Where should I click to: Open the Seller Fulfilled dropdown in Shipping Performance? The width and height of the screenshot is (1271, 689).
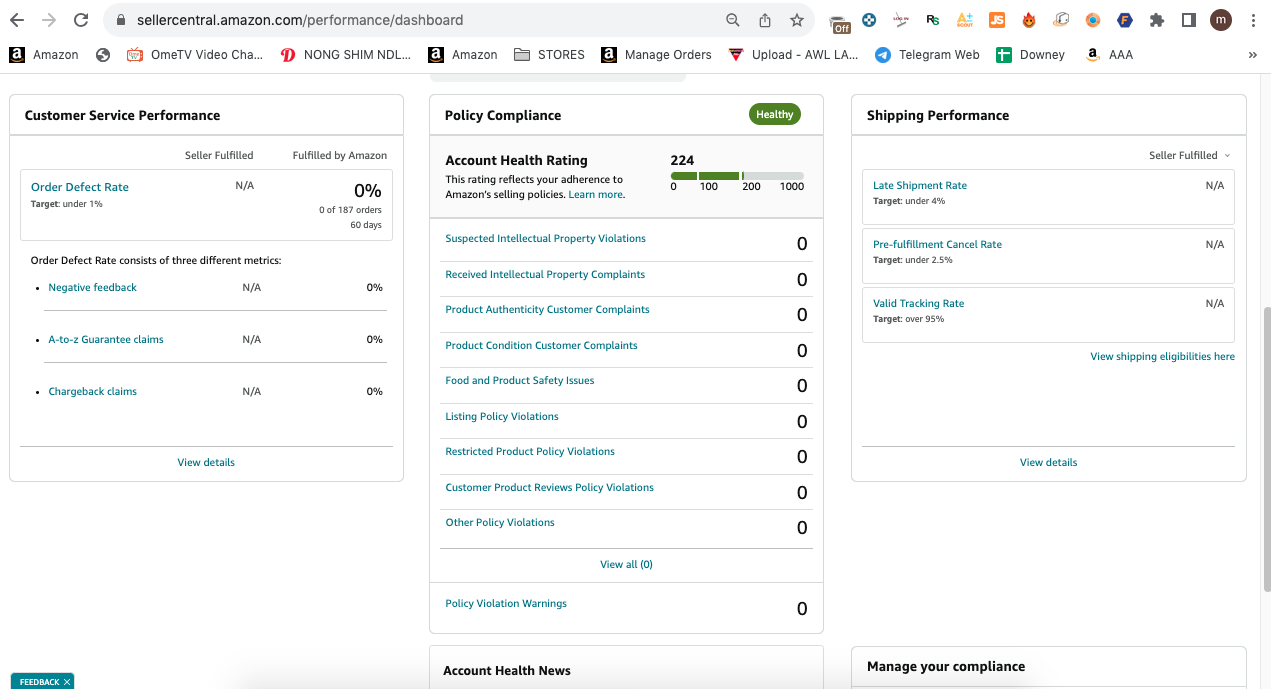click(1190, 155)
